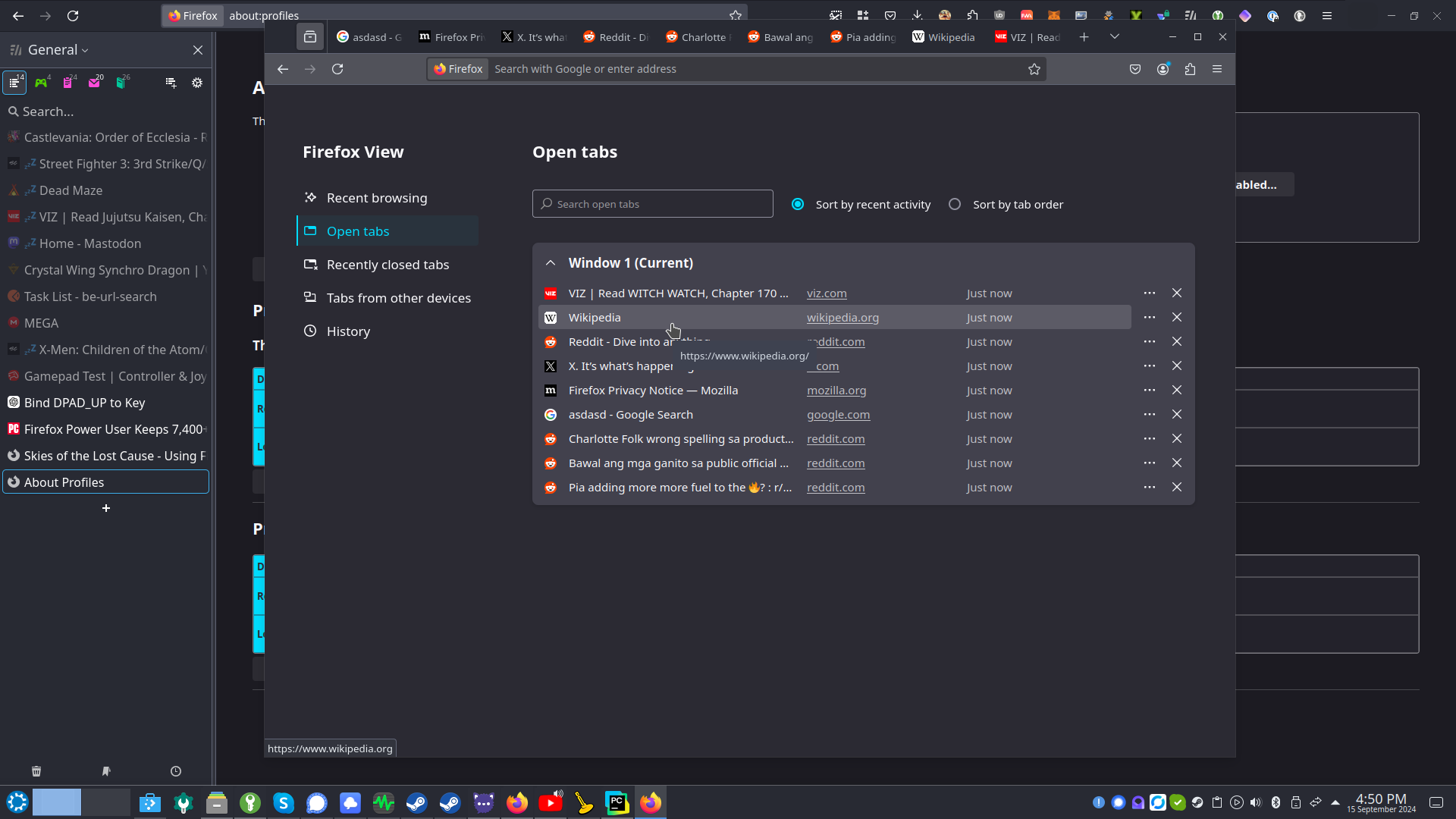Click the Sidebery Search... field

(x=106, y=111)
